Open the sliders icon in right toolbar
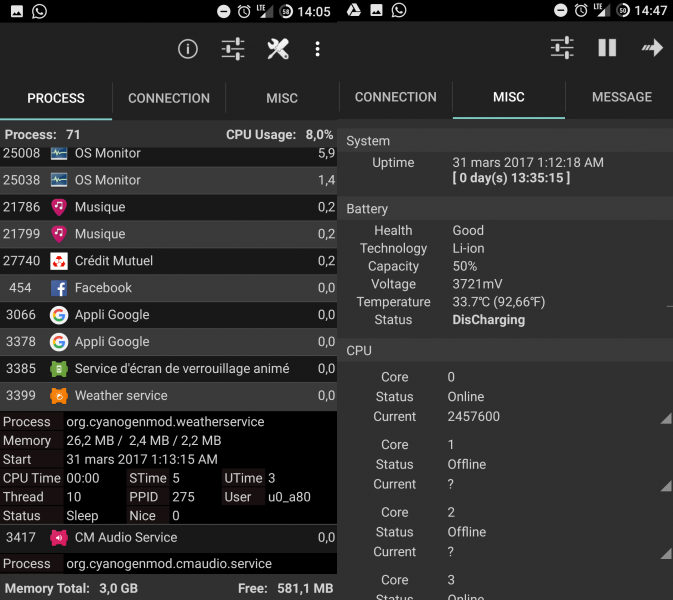673x600 pixels. (562, 48)
